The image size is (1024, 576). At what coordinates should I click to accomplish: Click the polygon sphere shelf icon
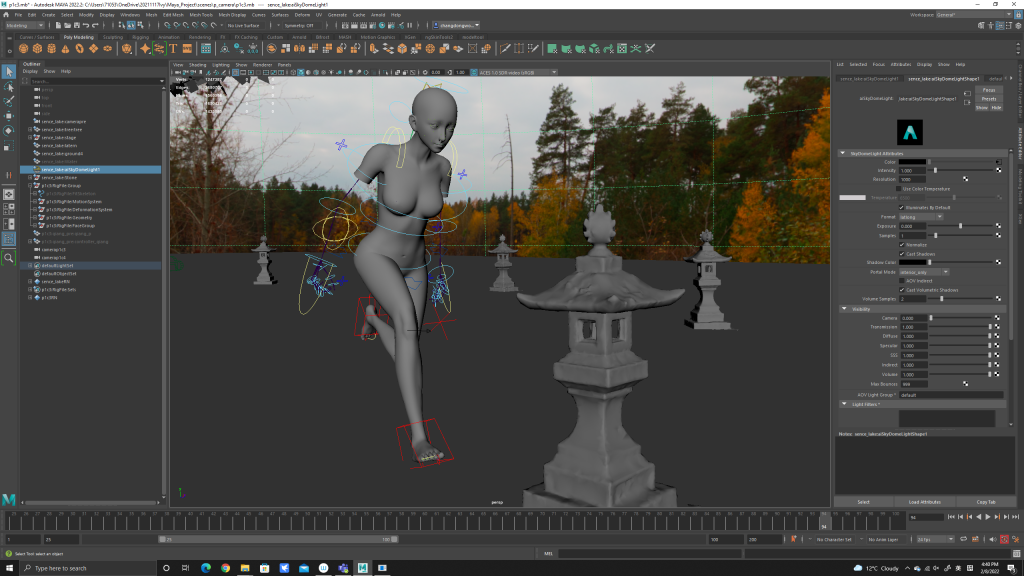tap(24, 48)
